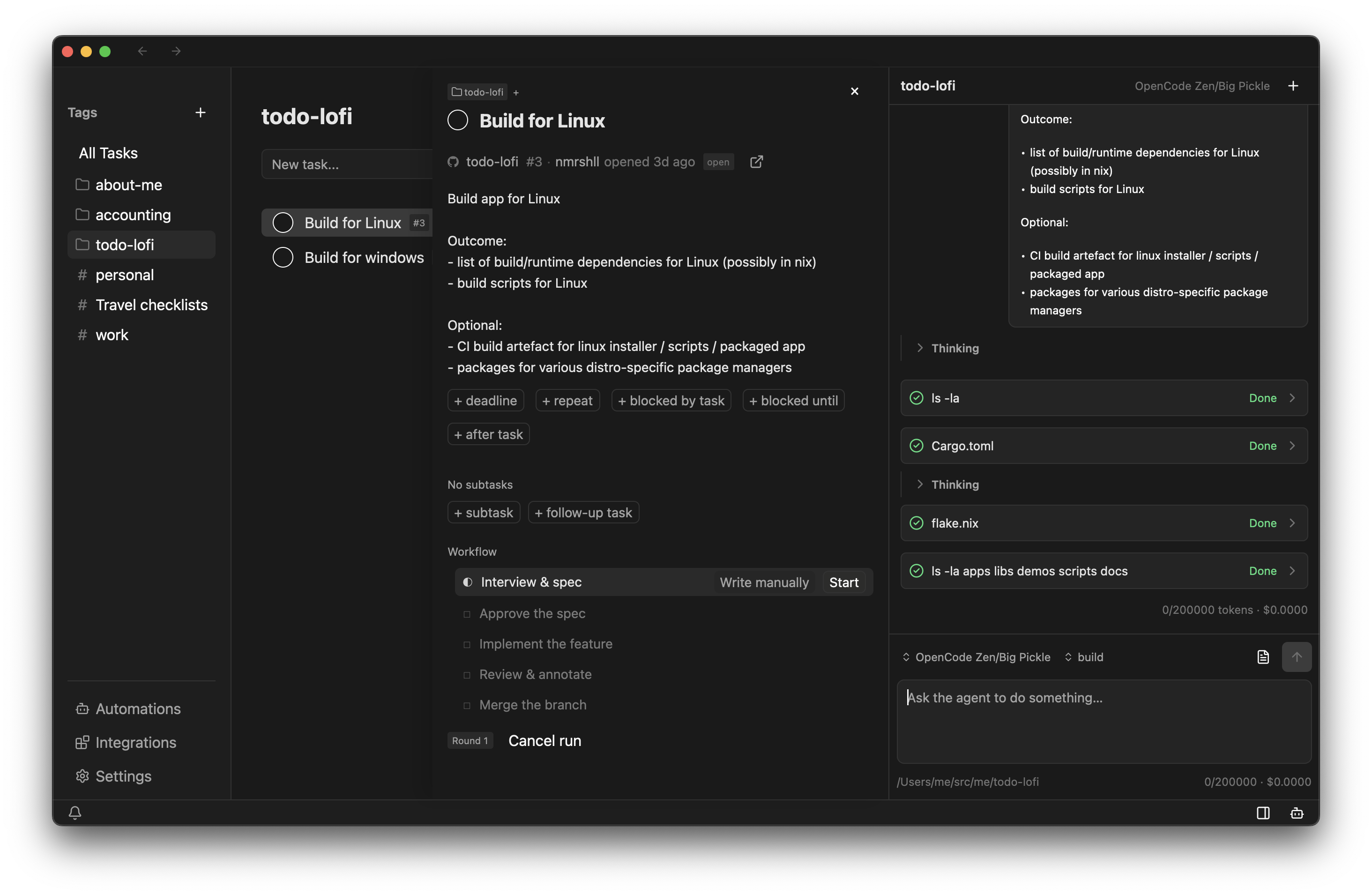This screenshot has height=895, width=1372.
Task: Expand the ls -la Done result row
Action: point(1104,398)
